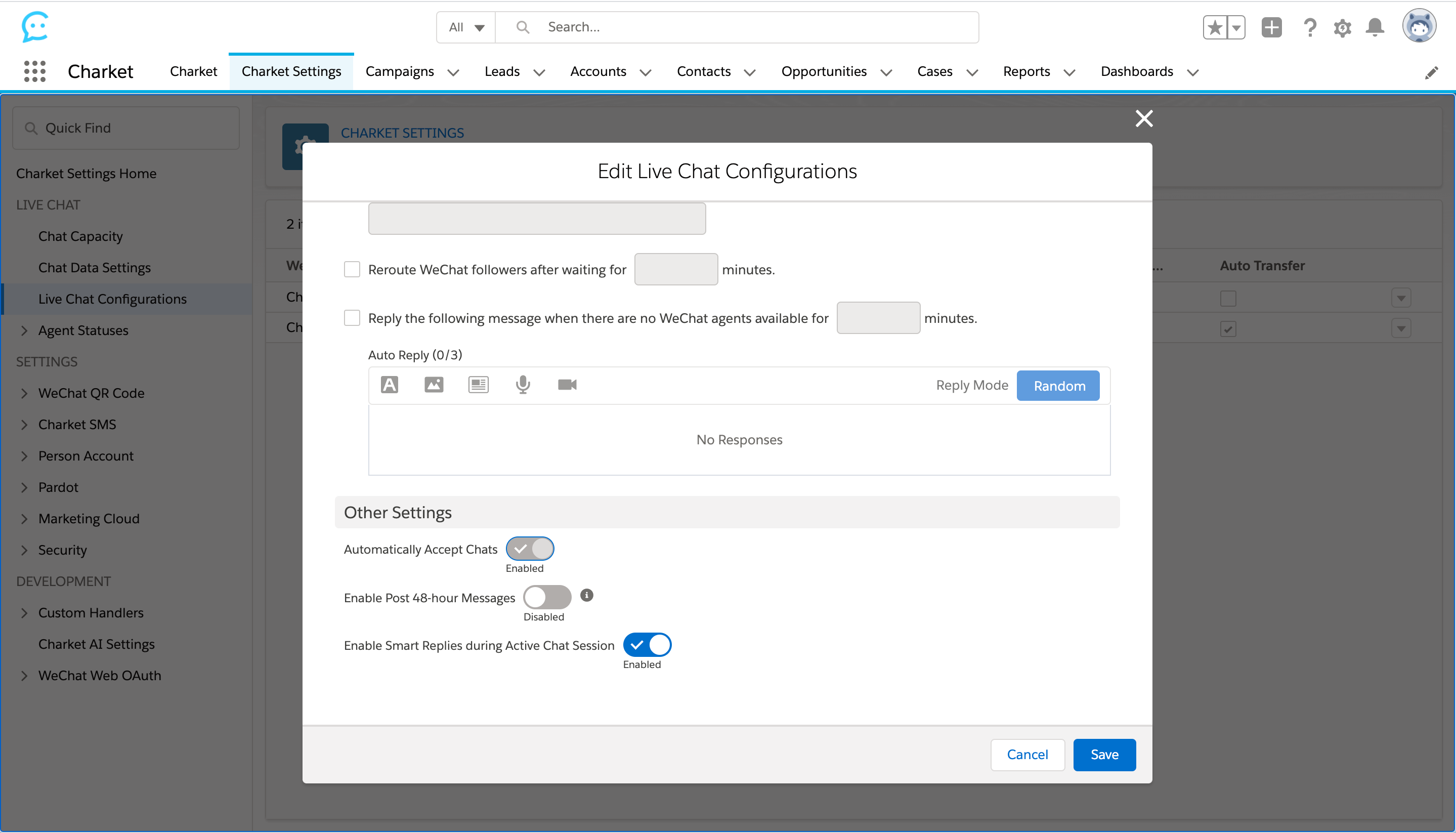Toggle Automatically Accept Chats switch
The height and width of the screenshot is (833, 1456).
530,549
